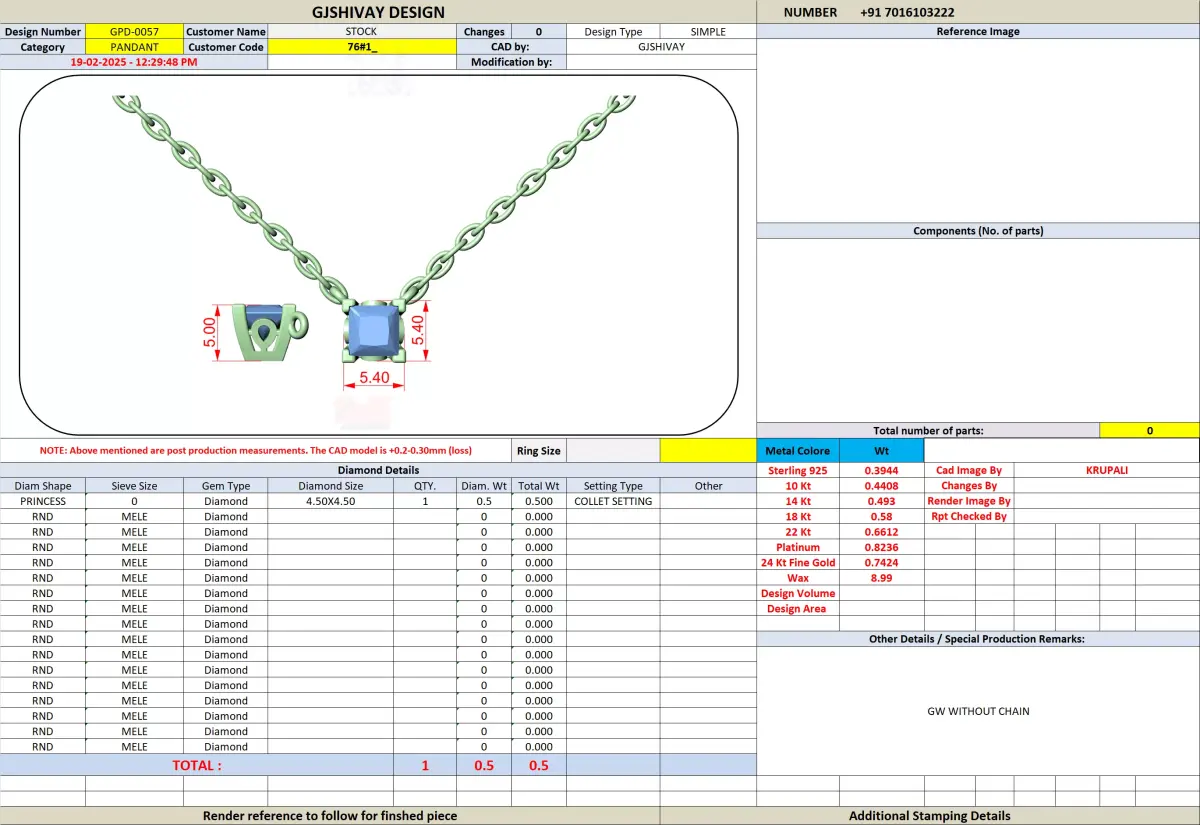The image size is (1200, 825).
Task: Click the Design Number label cell
Action: point(43,32)
